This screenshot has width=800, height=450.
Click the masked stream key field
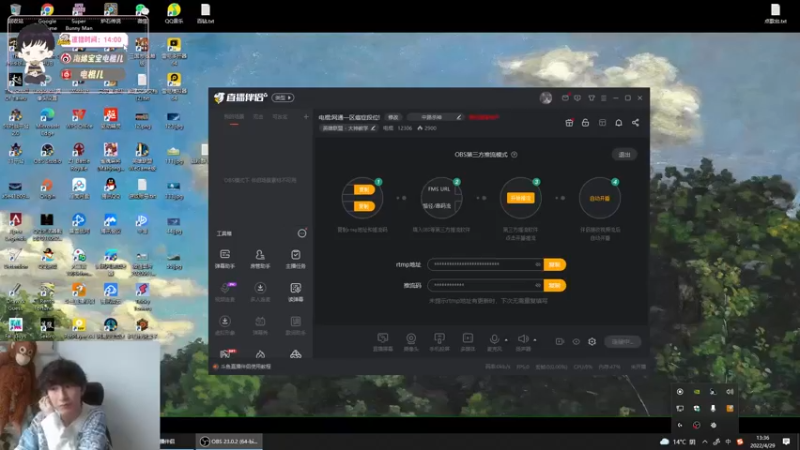(485, 285)
